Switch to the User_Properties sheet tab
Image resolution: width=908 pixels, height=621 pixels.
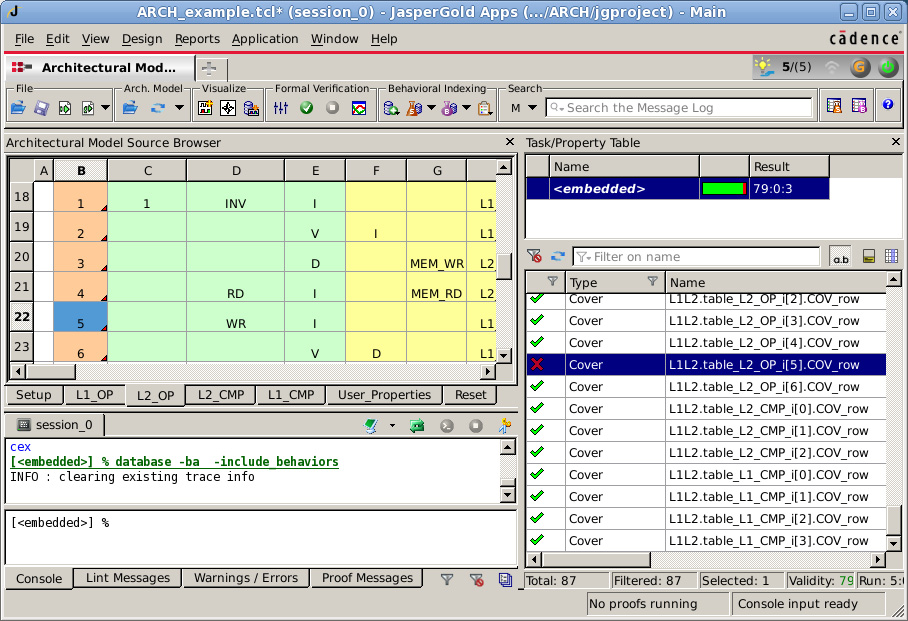point(384,395)
